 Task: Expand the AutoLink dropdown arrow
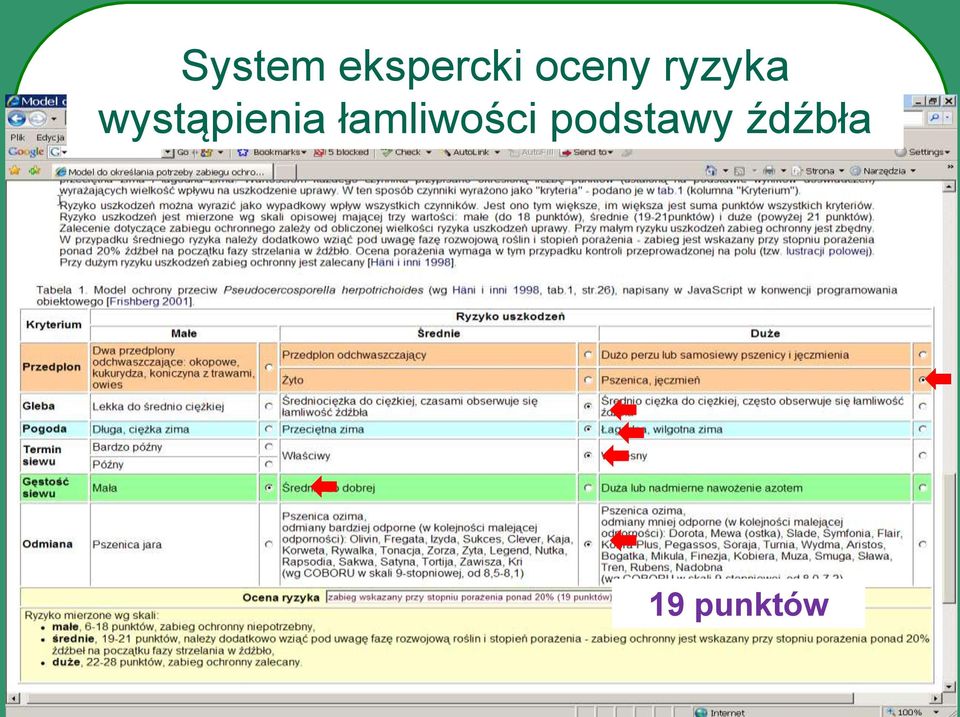(x=497, y=152)
